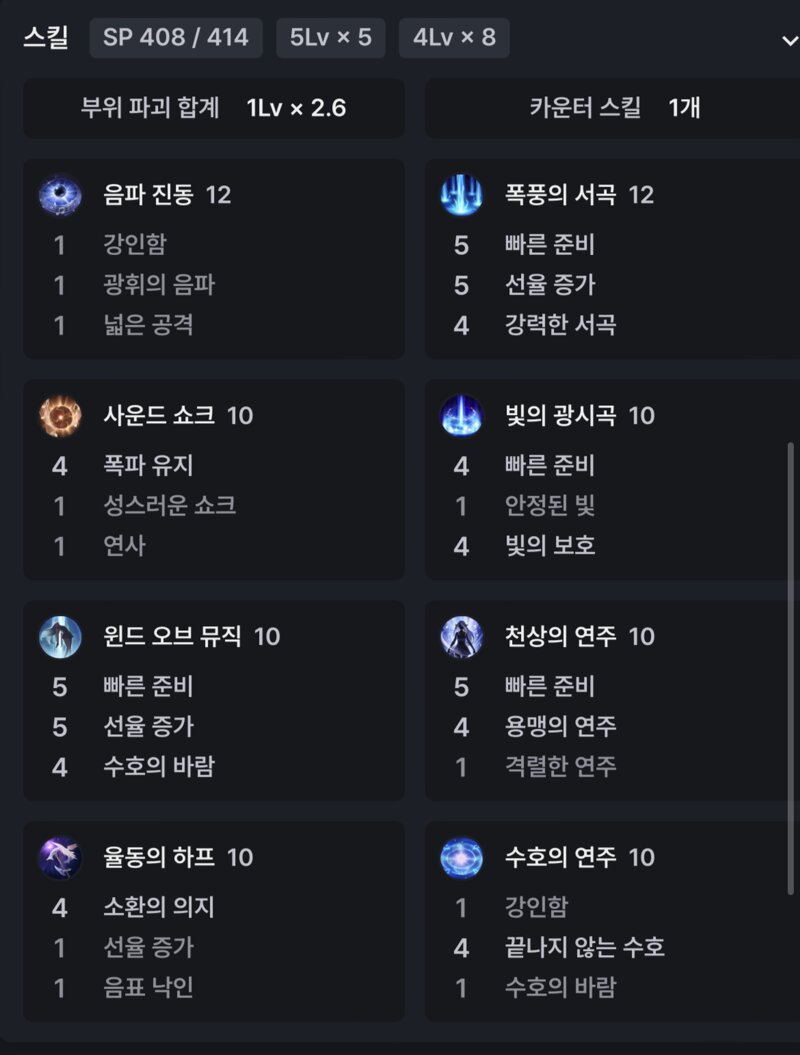Click the 폭파 유지 tripod entry
This screenshot has height=1055, width=800.
point(148,466)
